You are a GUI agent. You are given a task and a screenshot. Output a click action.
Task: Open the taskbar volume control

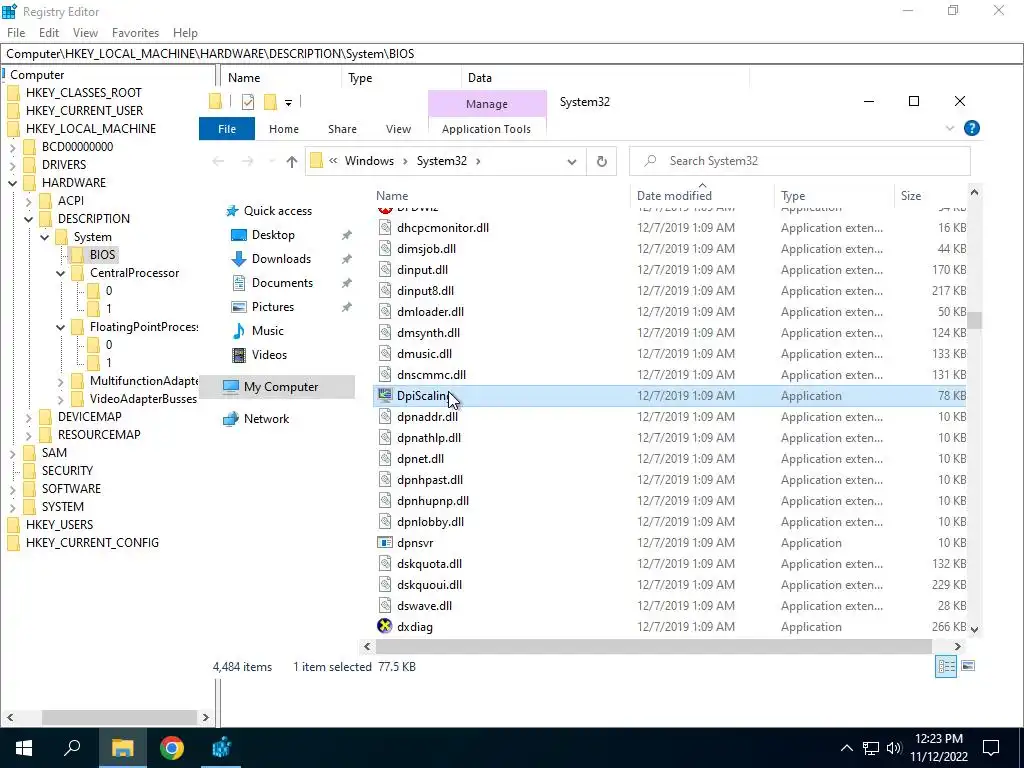pos(894,748)
